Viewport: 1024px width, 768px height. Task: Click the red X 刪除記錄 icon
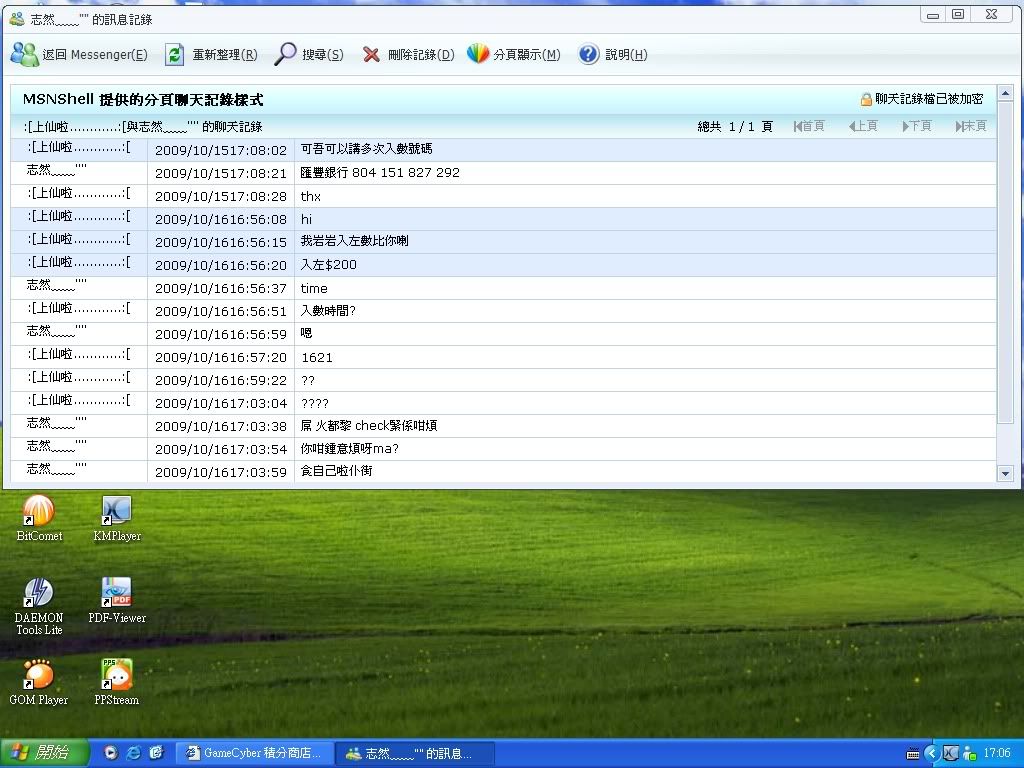pos(371,55)
